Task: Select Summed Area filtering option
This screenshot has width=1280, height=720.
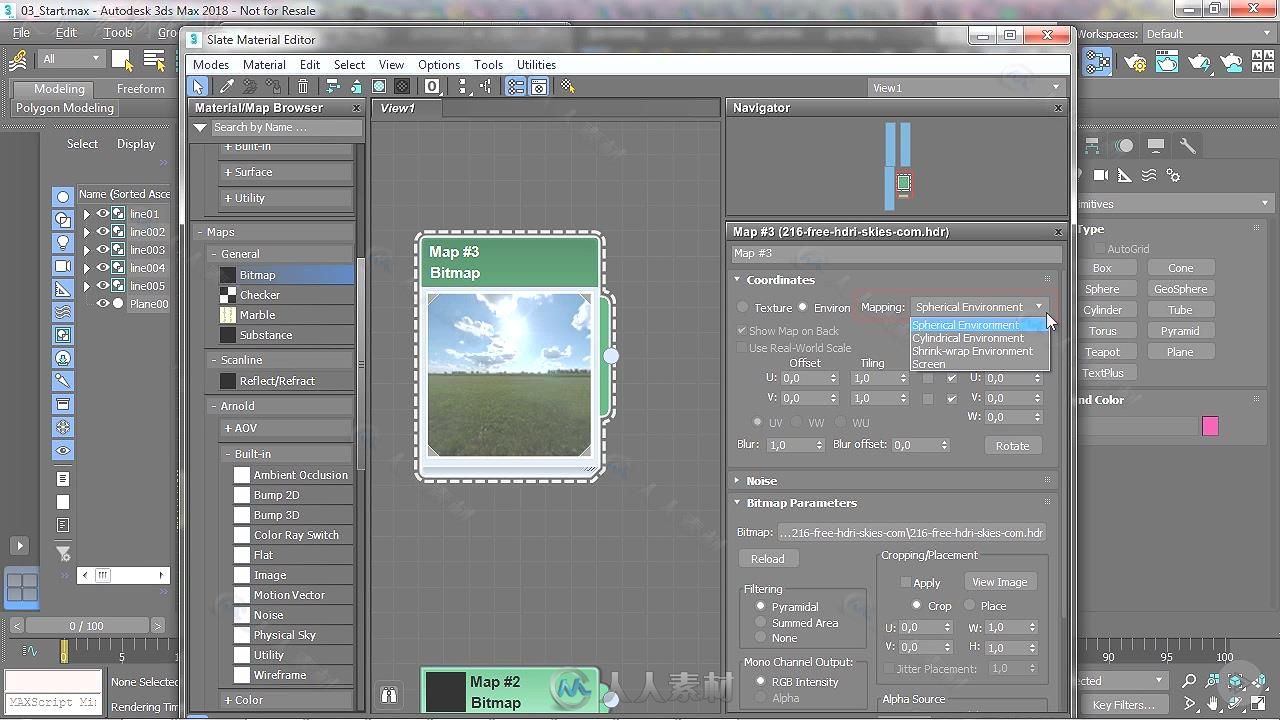Action: tap(761, 622)
